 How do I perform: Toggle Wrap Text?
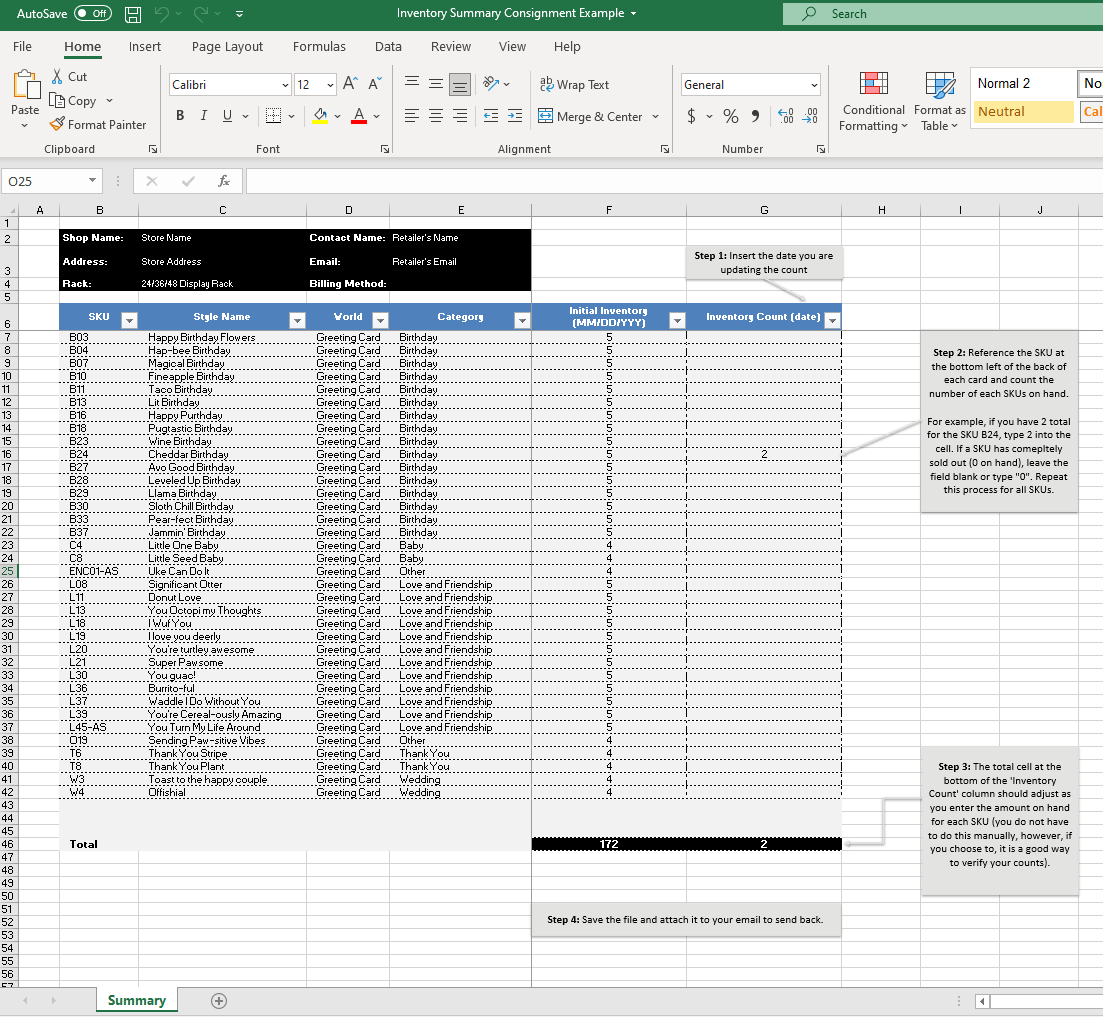(x=574, y=84)
